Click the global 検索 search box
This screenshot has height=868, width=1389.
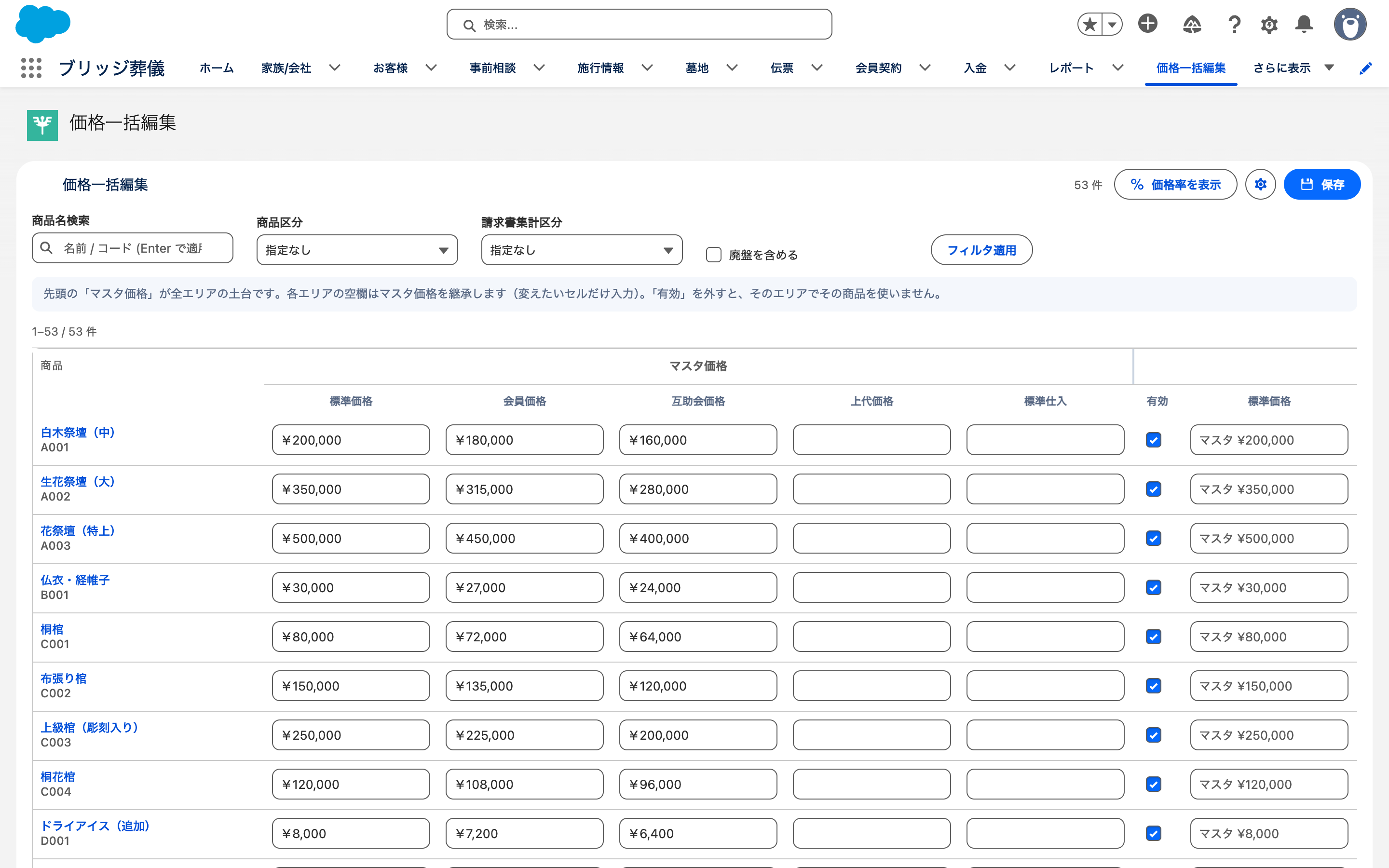coord(639,25)
